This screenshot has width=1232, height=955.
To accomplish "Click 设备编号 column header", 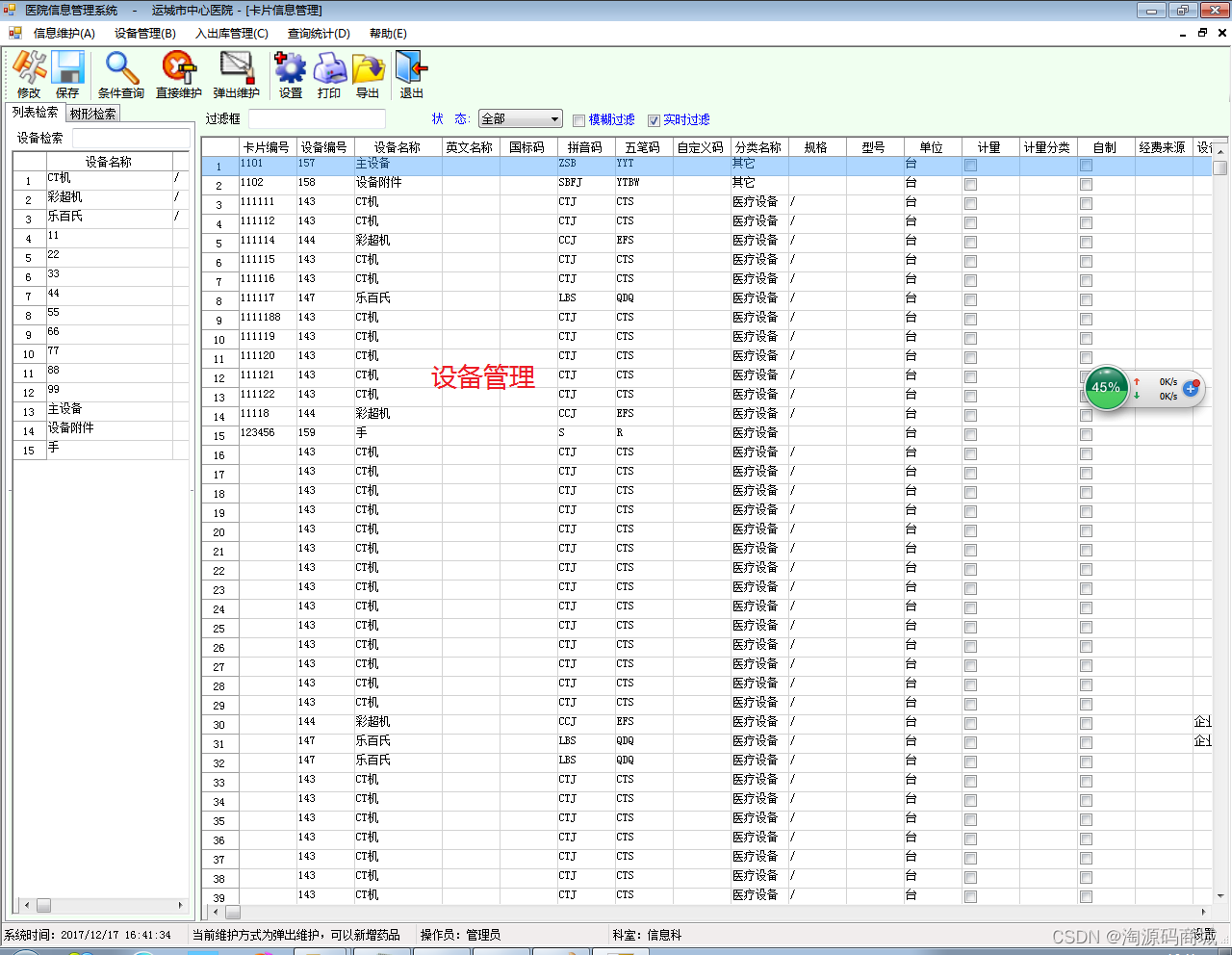I will (325, 147).
